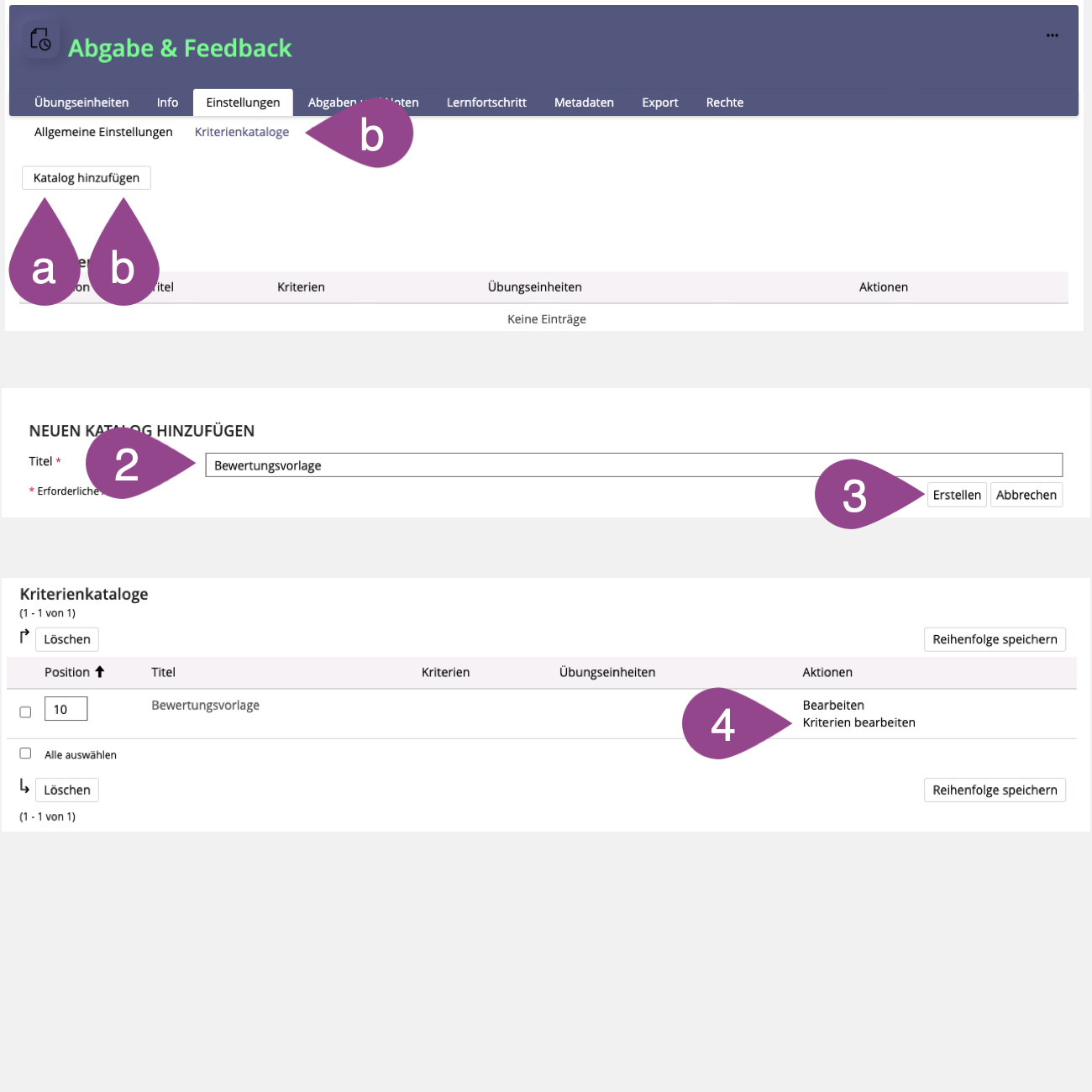Image resolution: width=1092 pixels, height=1092 pixels.
Task: Open the Export tab
Action: (x=659, y=102)
